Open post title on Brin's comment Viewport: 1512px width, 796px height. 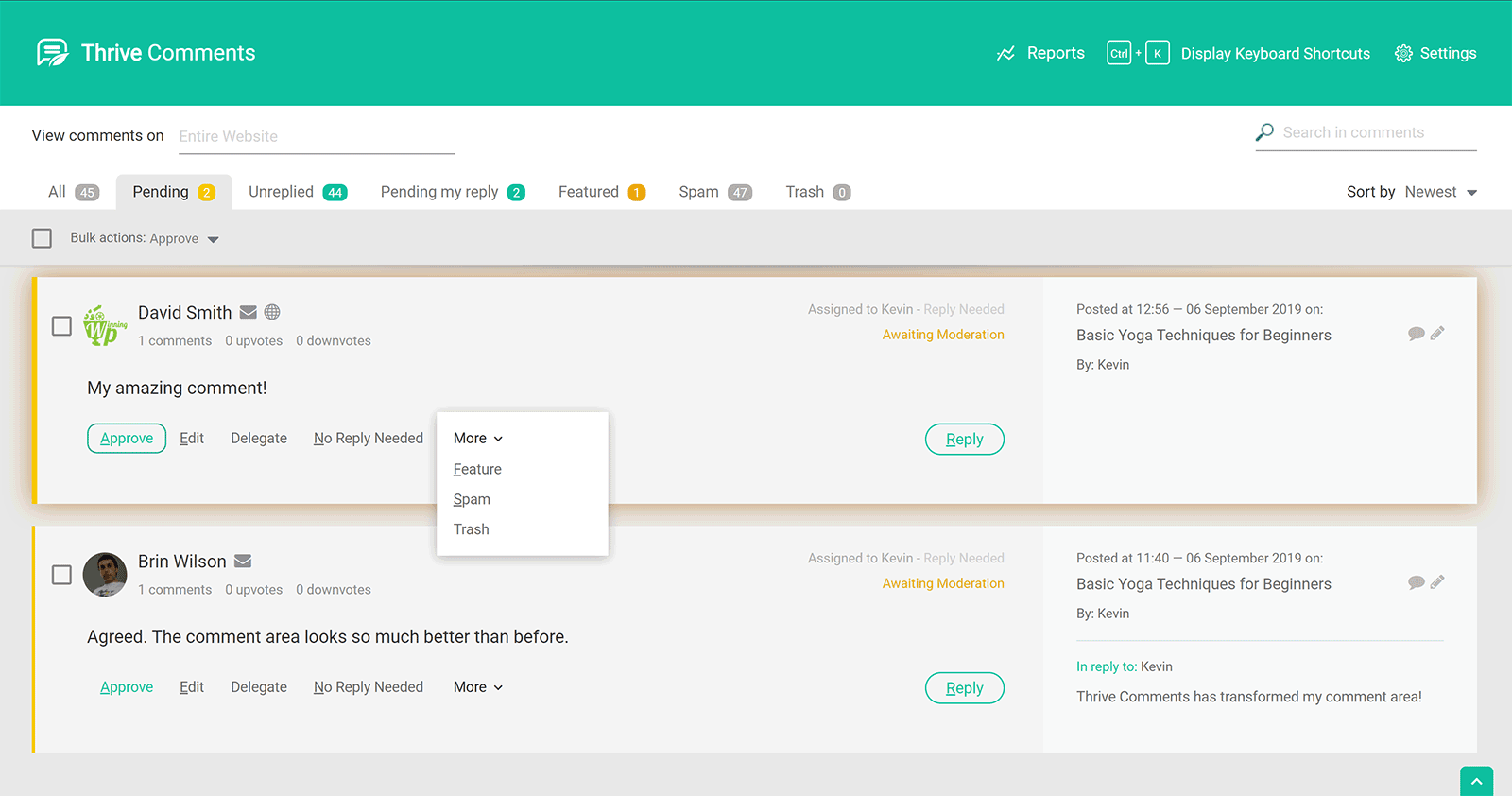coord(1204,584)
